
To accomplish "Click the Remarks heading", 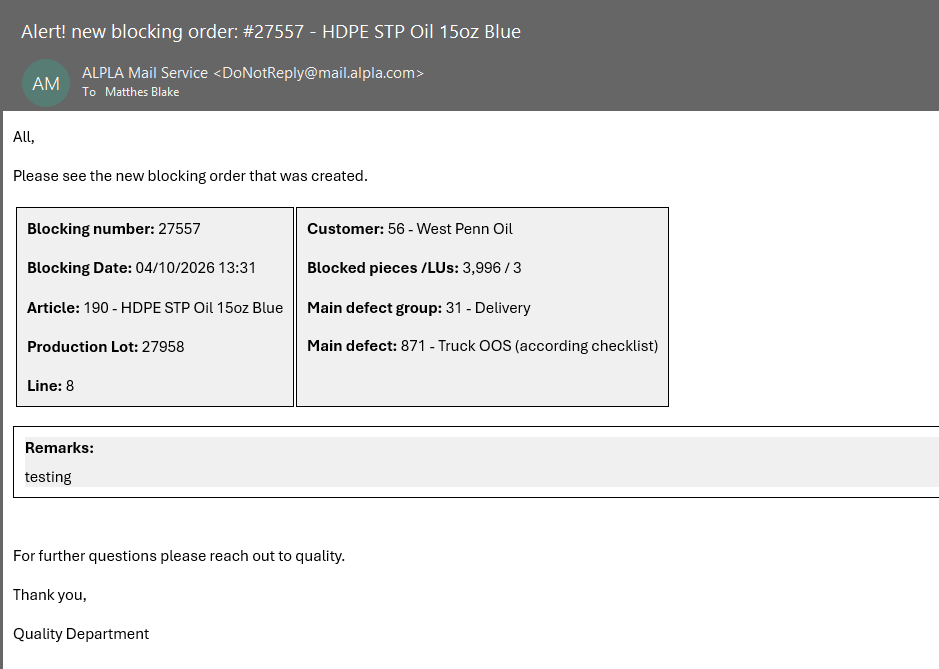I will pos(59,448).
